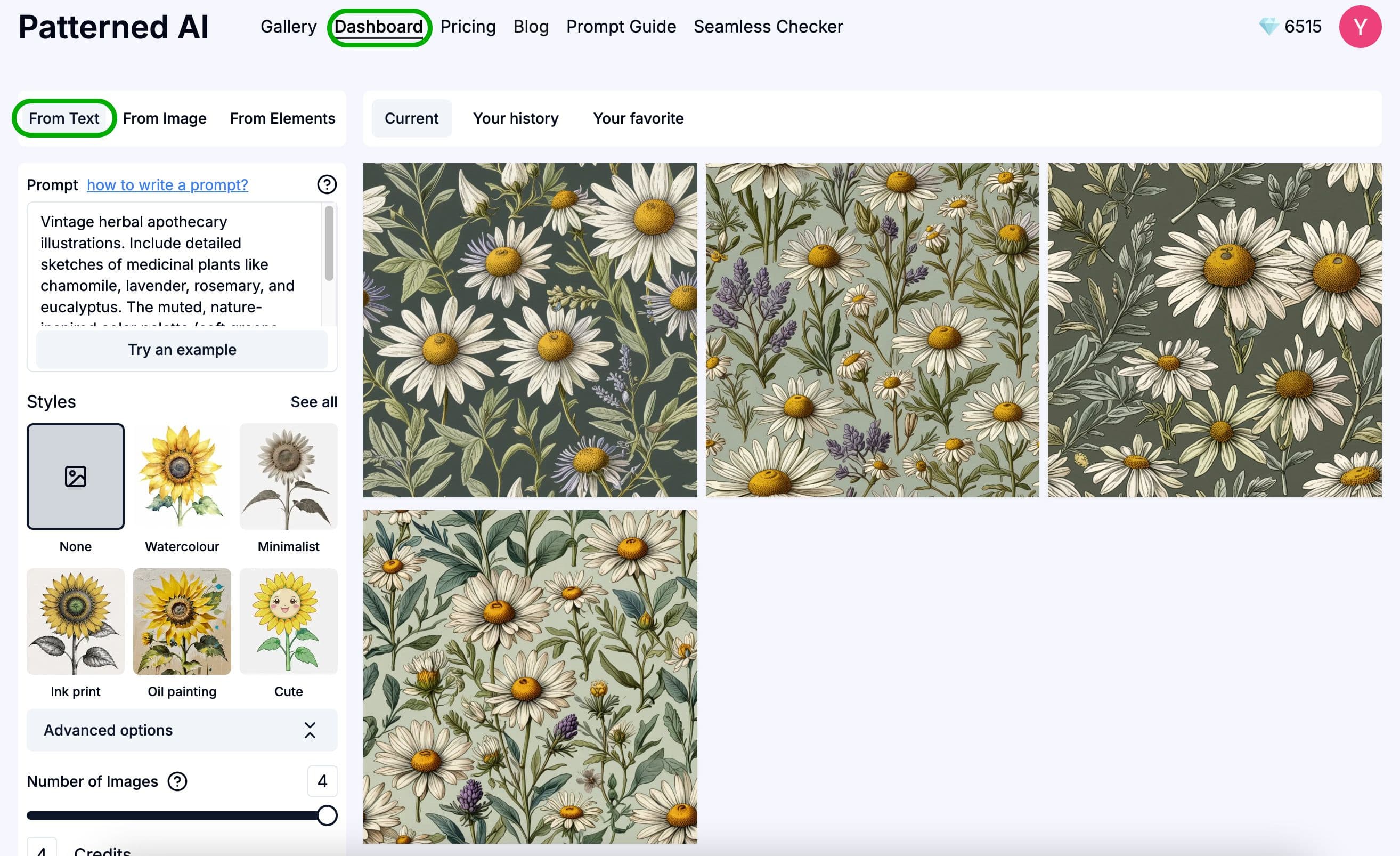
Task: Choose the Watercolour style
Action: point(182,478)
